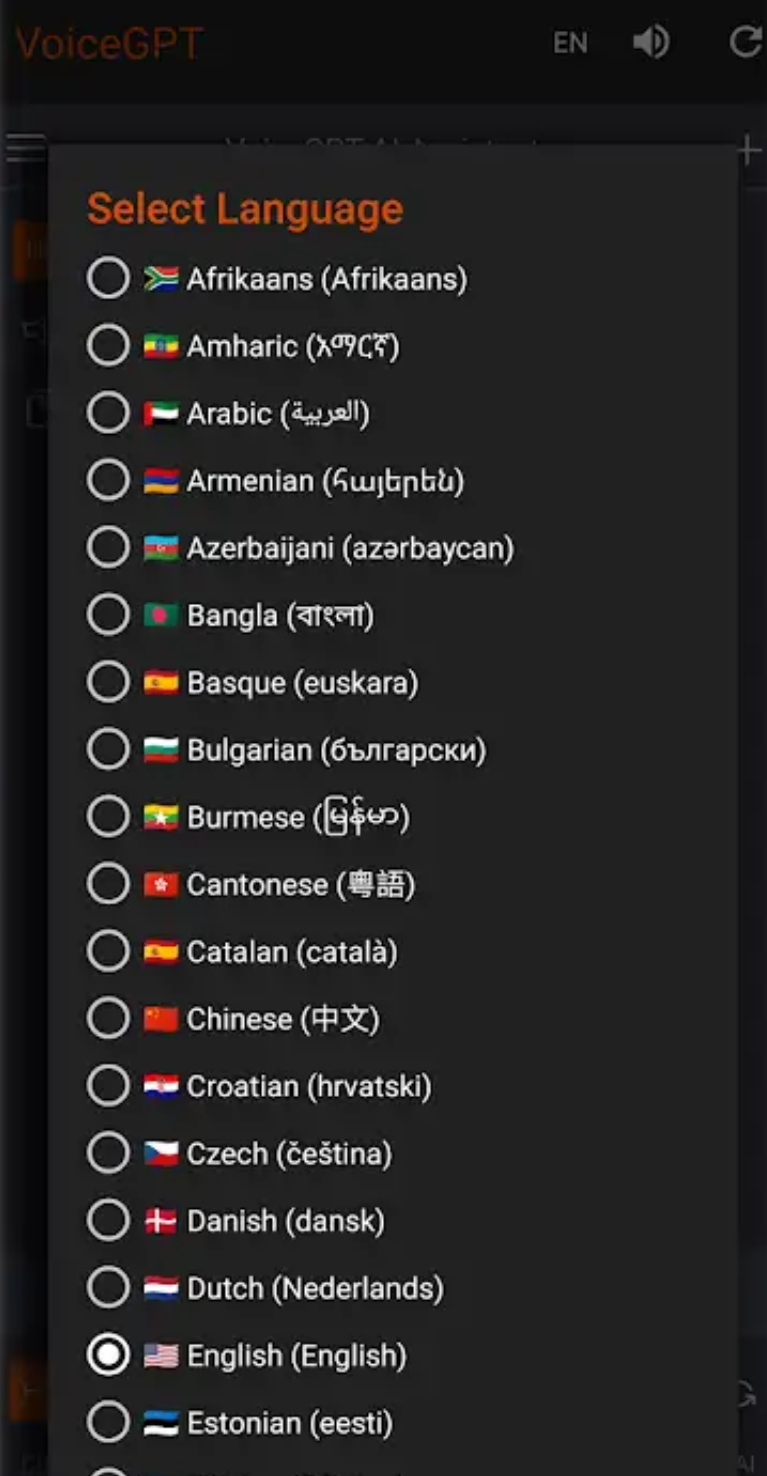Click the VoiceGPT title

point(110,43)
